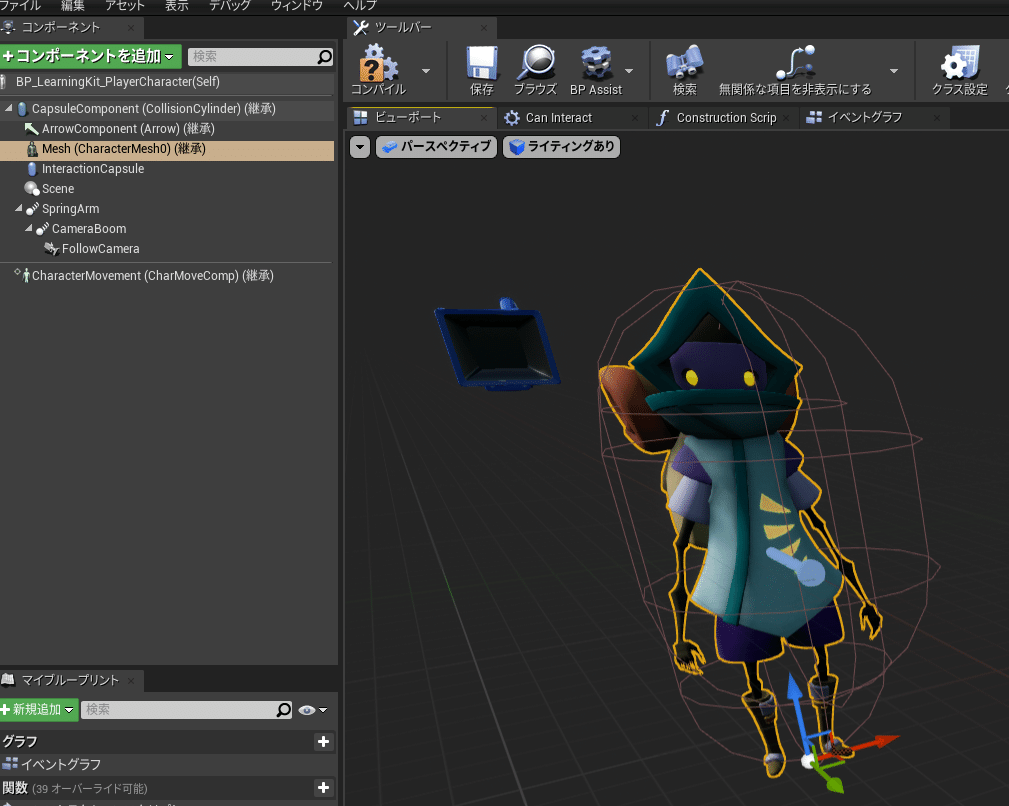Open the Perspective (パースペクティブ) view menu

[x=436, y=147]
